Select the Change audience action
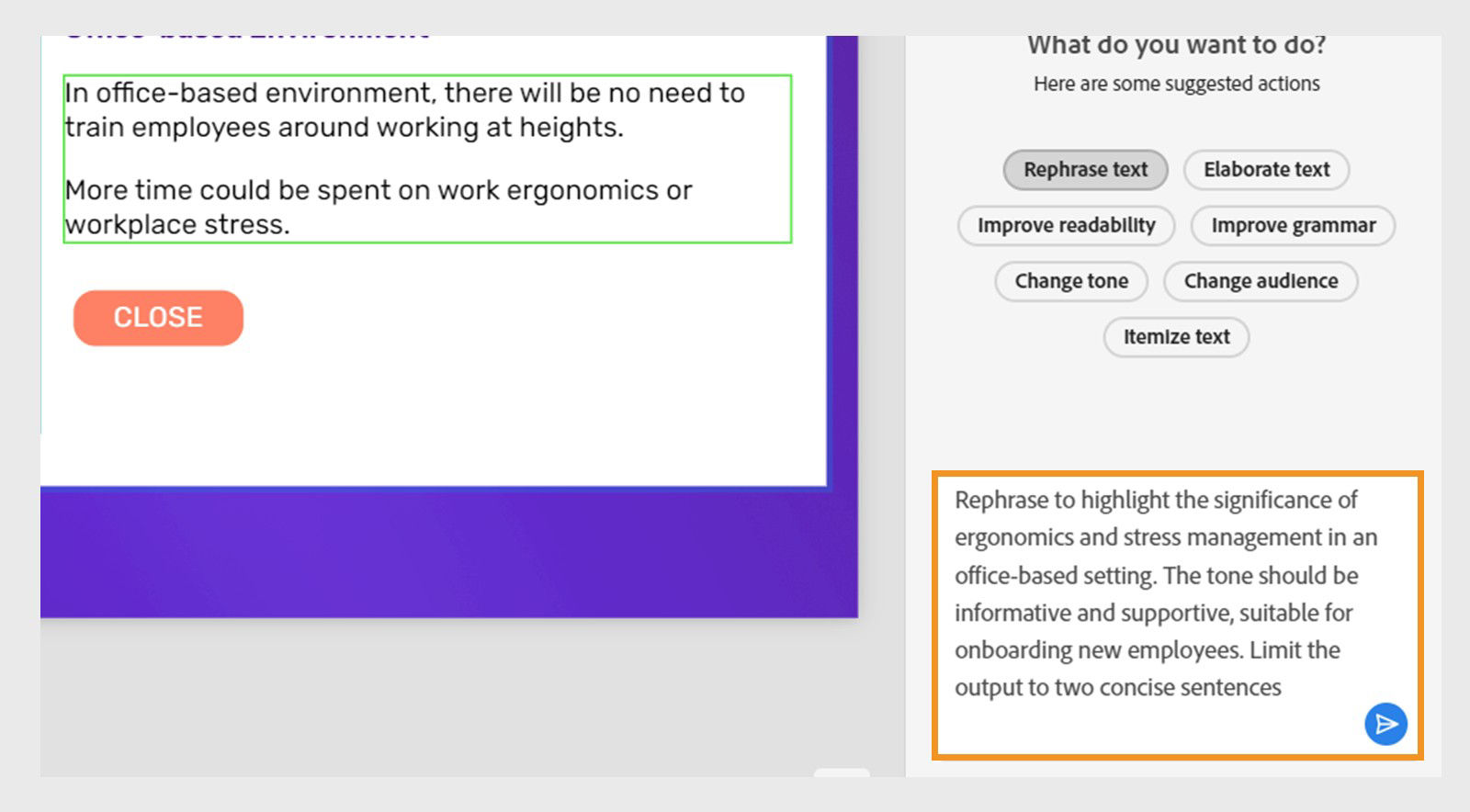1470x812 pixels. [1261, 281]
